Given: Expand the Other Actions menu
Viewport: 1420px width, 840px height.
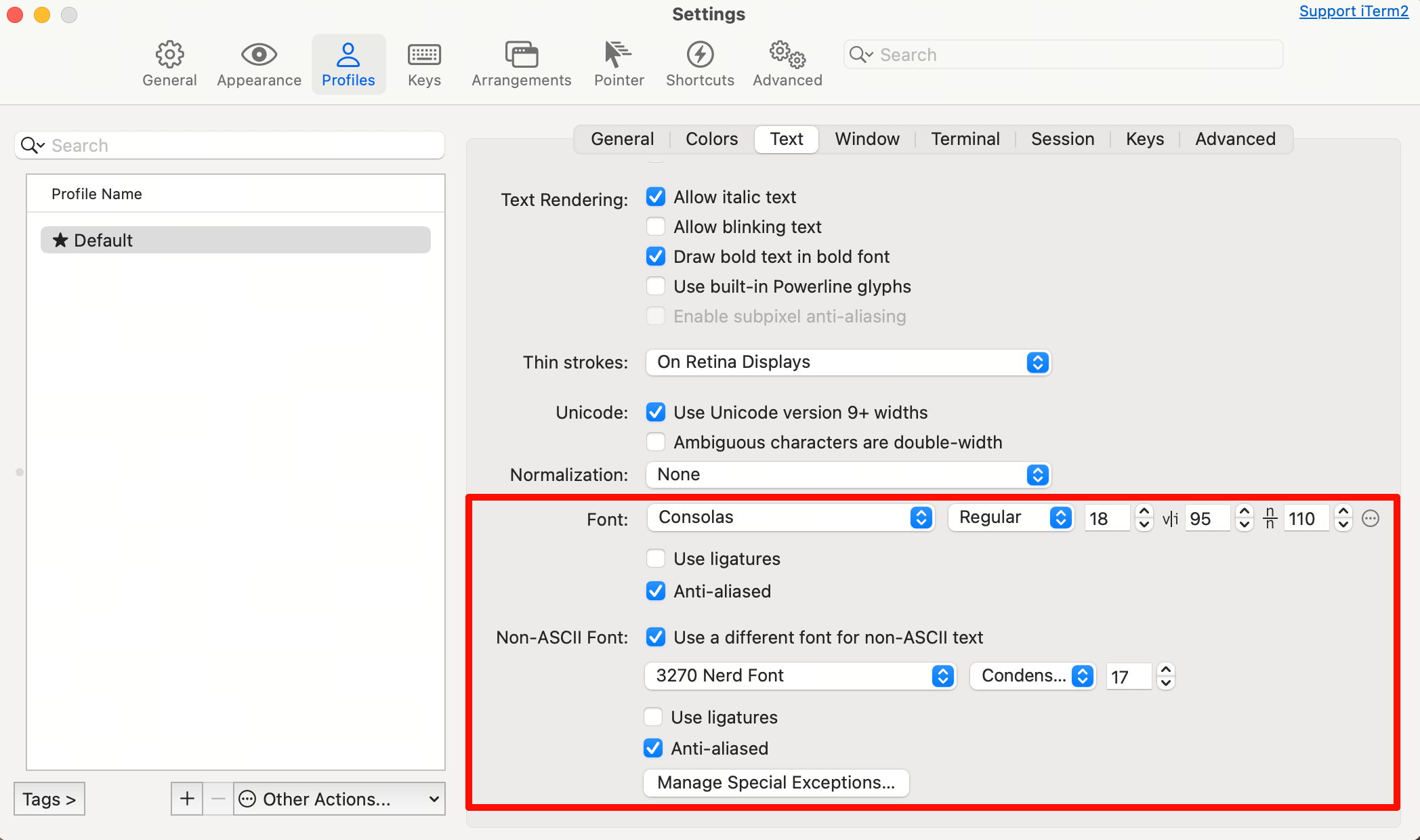Looking at the screenshot, I should coord(339,799).
